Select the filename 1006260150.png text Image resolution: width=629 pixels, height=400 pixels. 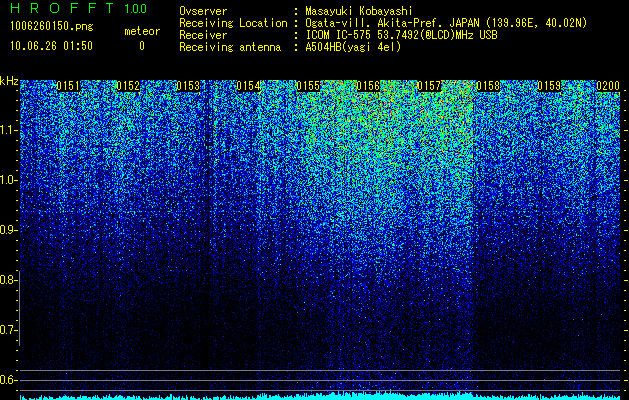(x=52, y=26)
